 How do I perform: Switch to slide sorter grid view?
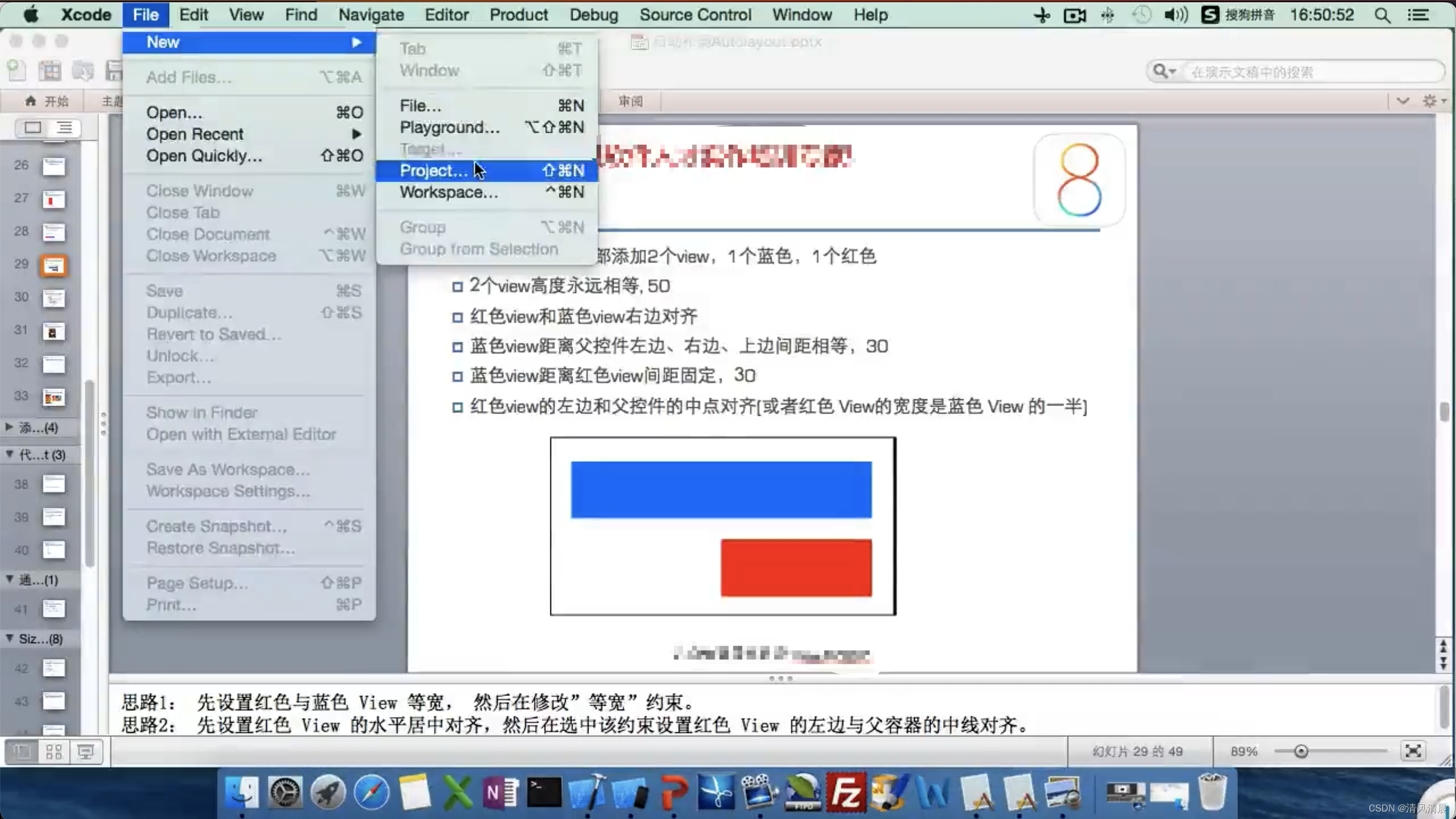(x=54, y=752)
